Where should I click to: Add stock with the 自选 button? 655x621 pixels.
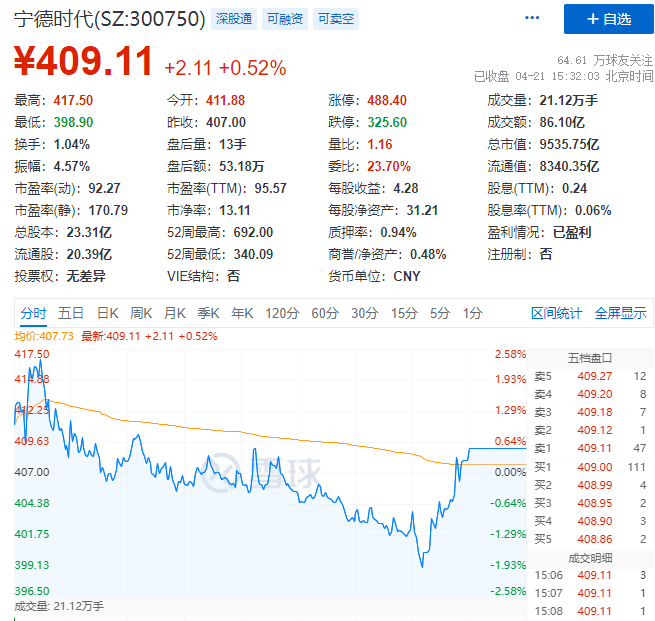point(609,19)
